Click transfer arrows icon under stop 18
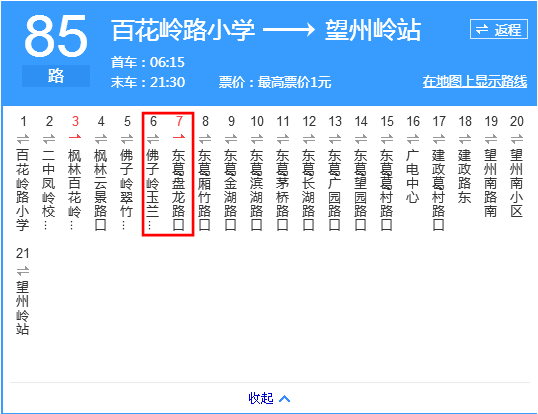 click(465, 139)
